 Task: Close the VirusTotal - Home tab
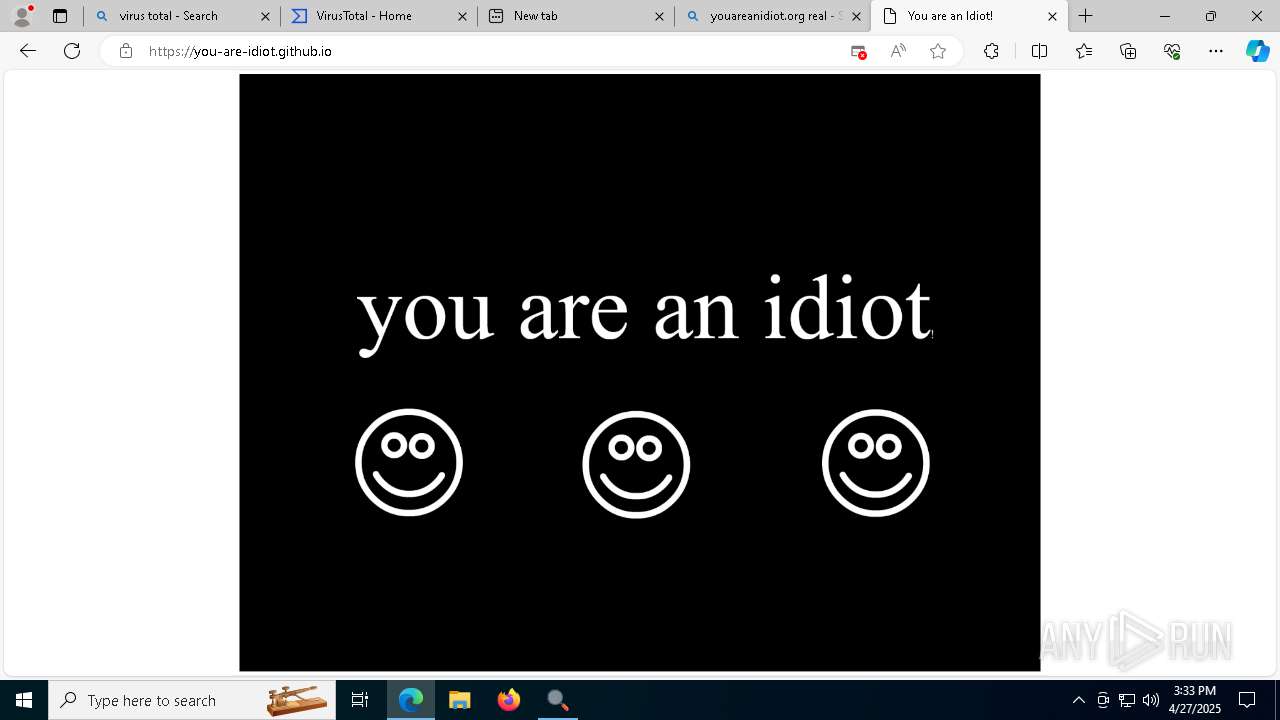click(x=462, y=16)
